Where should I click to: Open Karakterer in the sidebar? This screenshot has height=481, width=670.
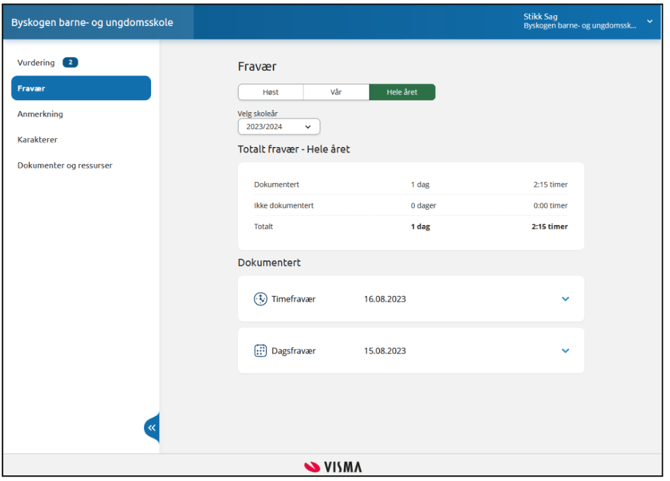37,140
